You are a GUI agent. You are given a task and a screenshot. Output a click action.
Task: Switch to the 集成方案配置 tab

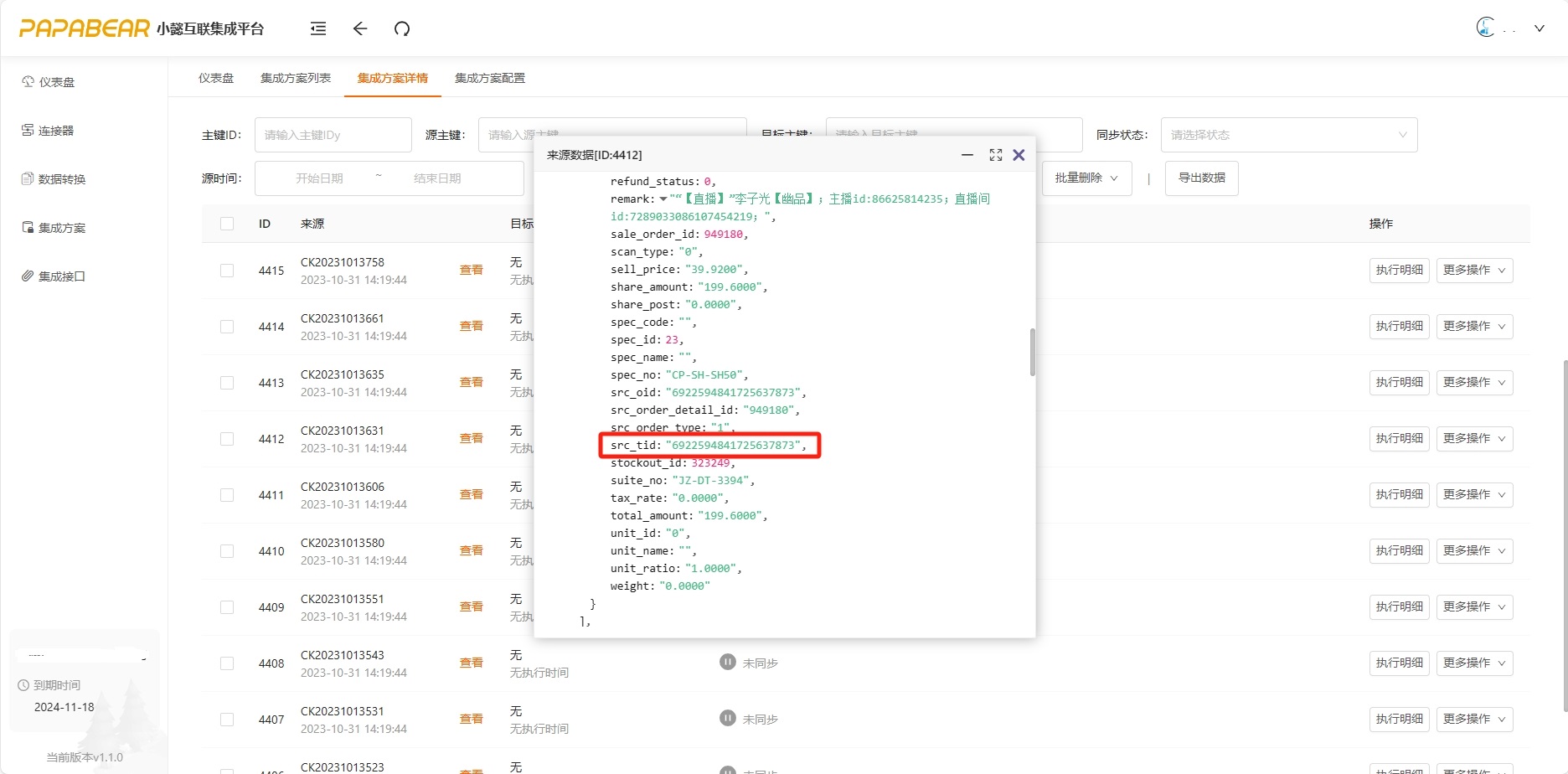tap(490, 78)
